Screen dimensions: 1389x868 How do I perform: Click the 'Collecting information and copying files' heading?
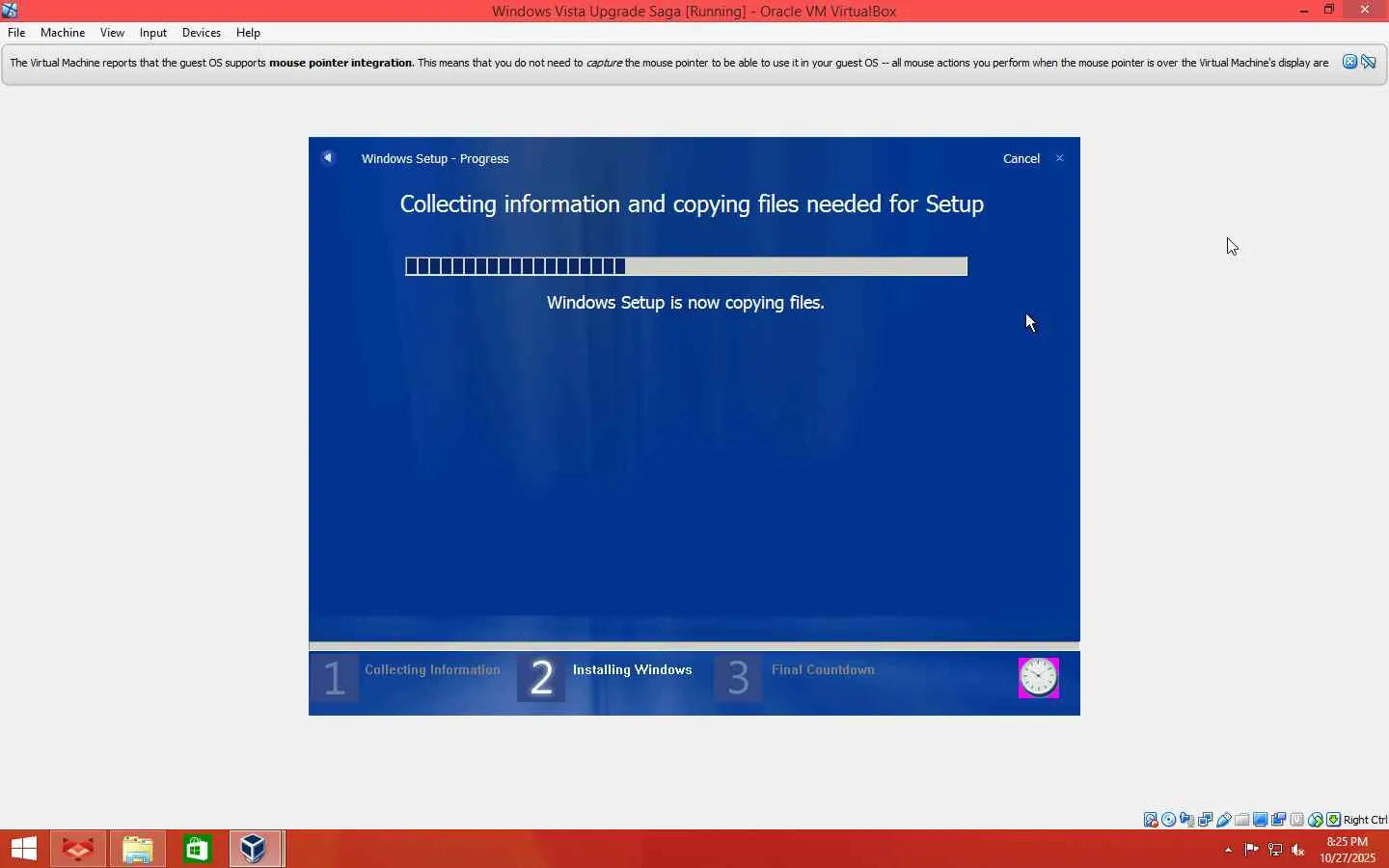(x=692, y=204)
